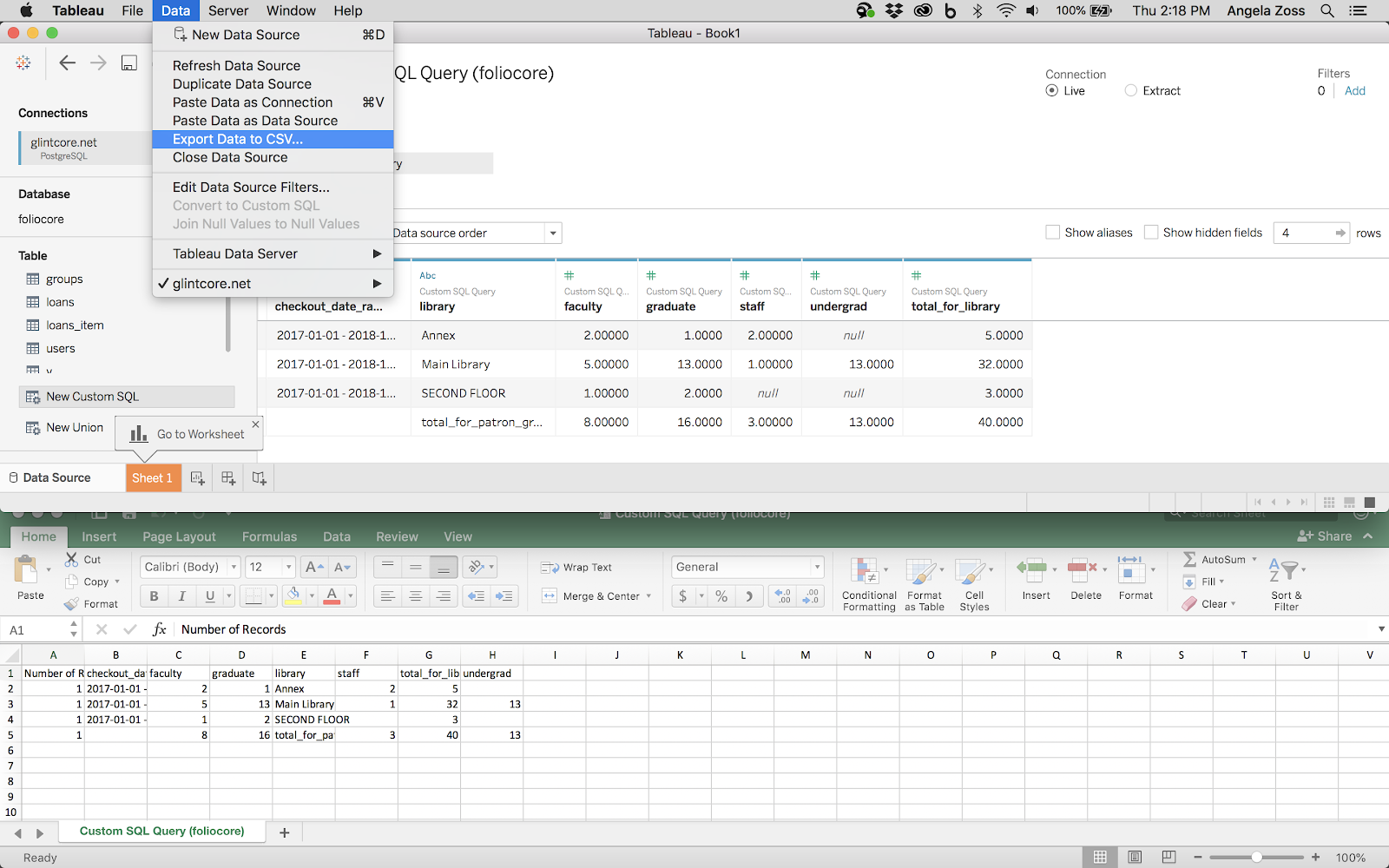Toggle Italic in Excel ribbon
This screenshot has width=1389, height=868.
pos(181,596)
